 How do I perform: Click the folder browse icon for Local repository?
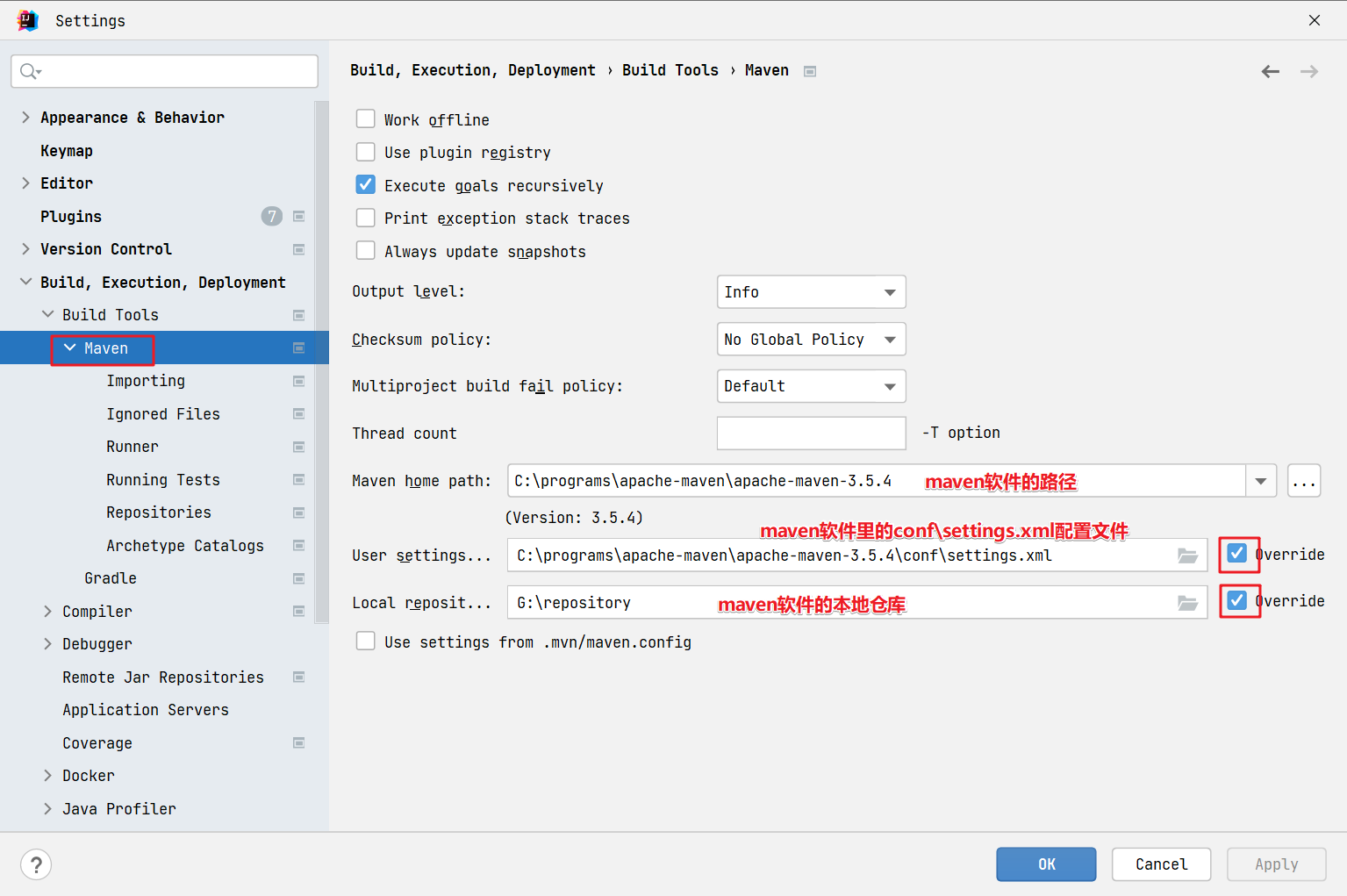point(1187,603)
